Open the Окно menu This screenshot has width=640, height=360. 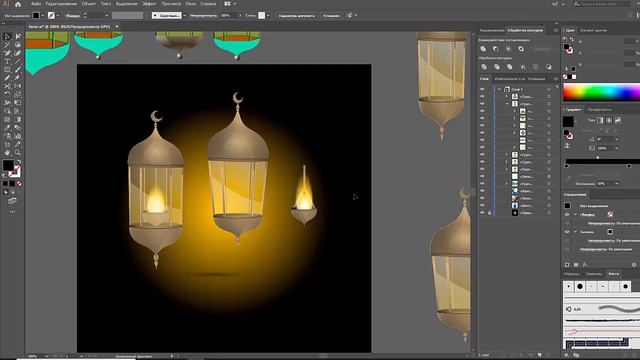[x=190, y=4]
